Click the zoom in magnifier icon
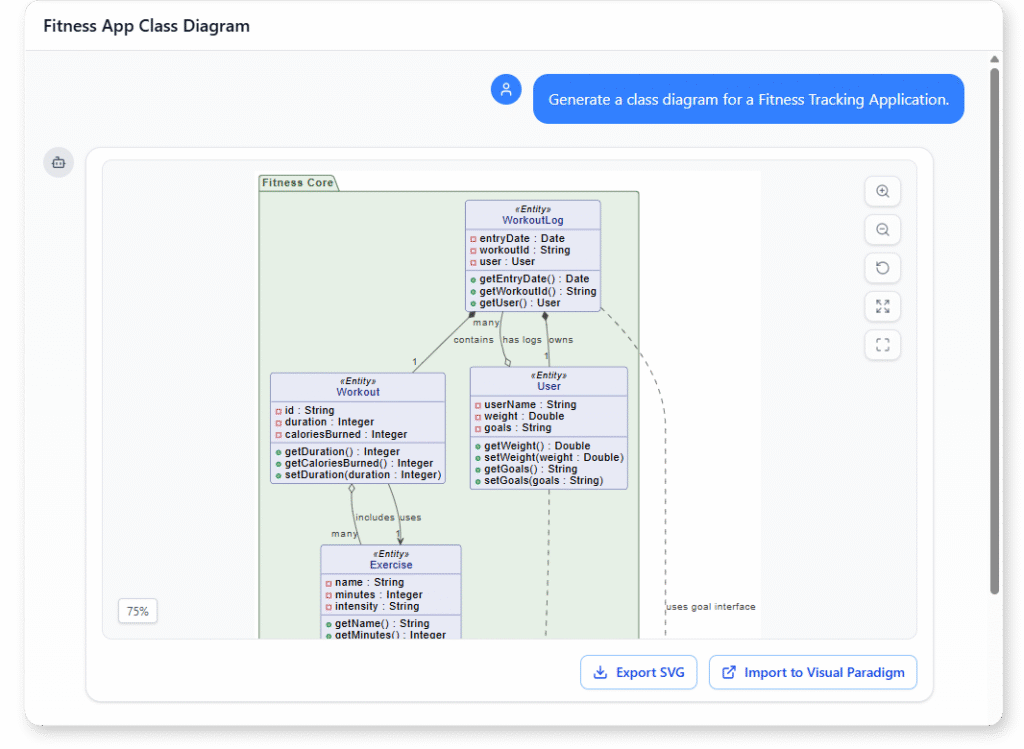This screenshot has height=749, width=1024. click(x=882, y=191)
